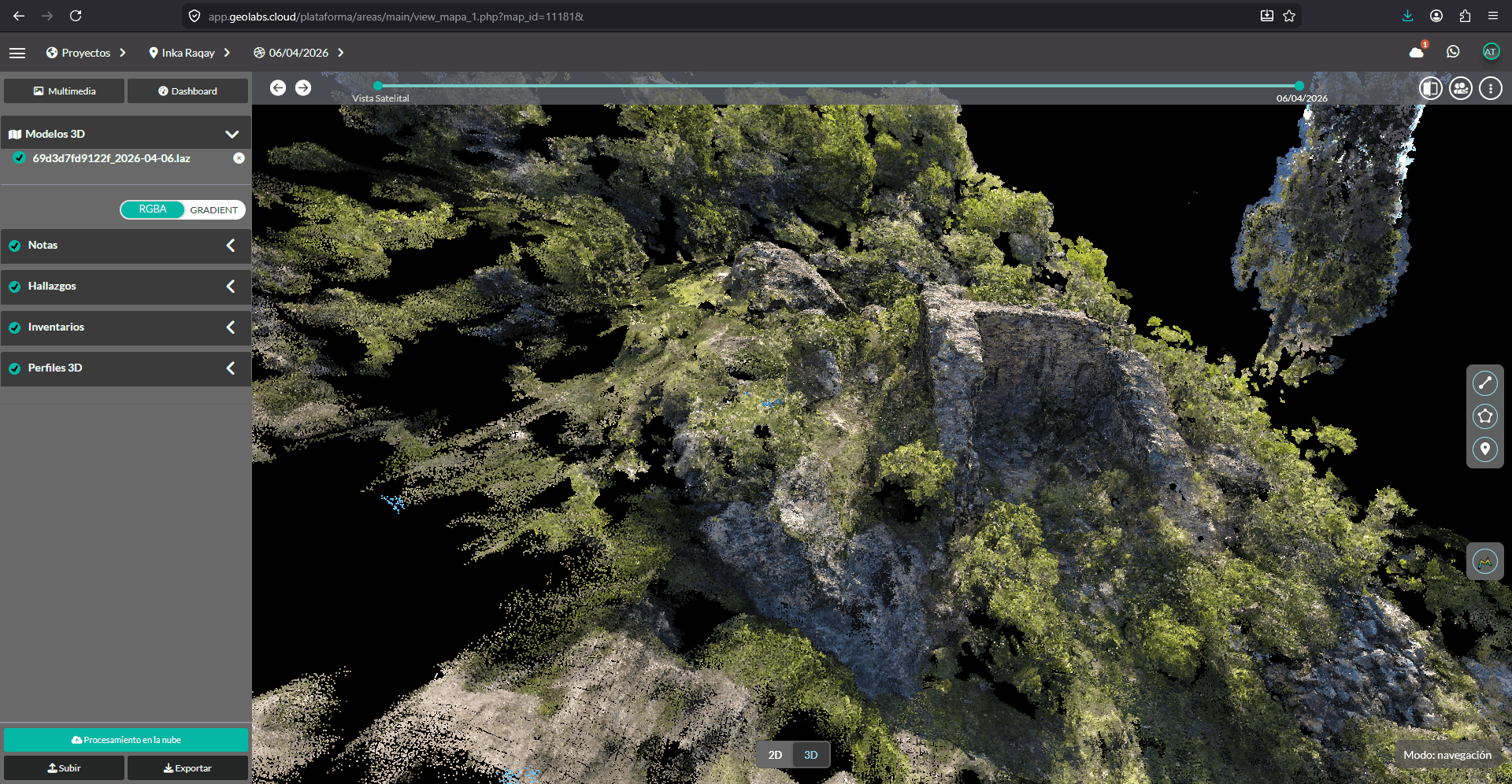Select the line measurement tool
Viewport: 1512px width, 784px height.
(x=1484, y=383)
